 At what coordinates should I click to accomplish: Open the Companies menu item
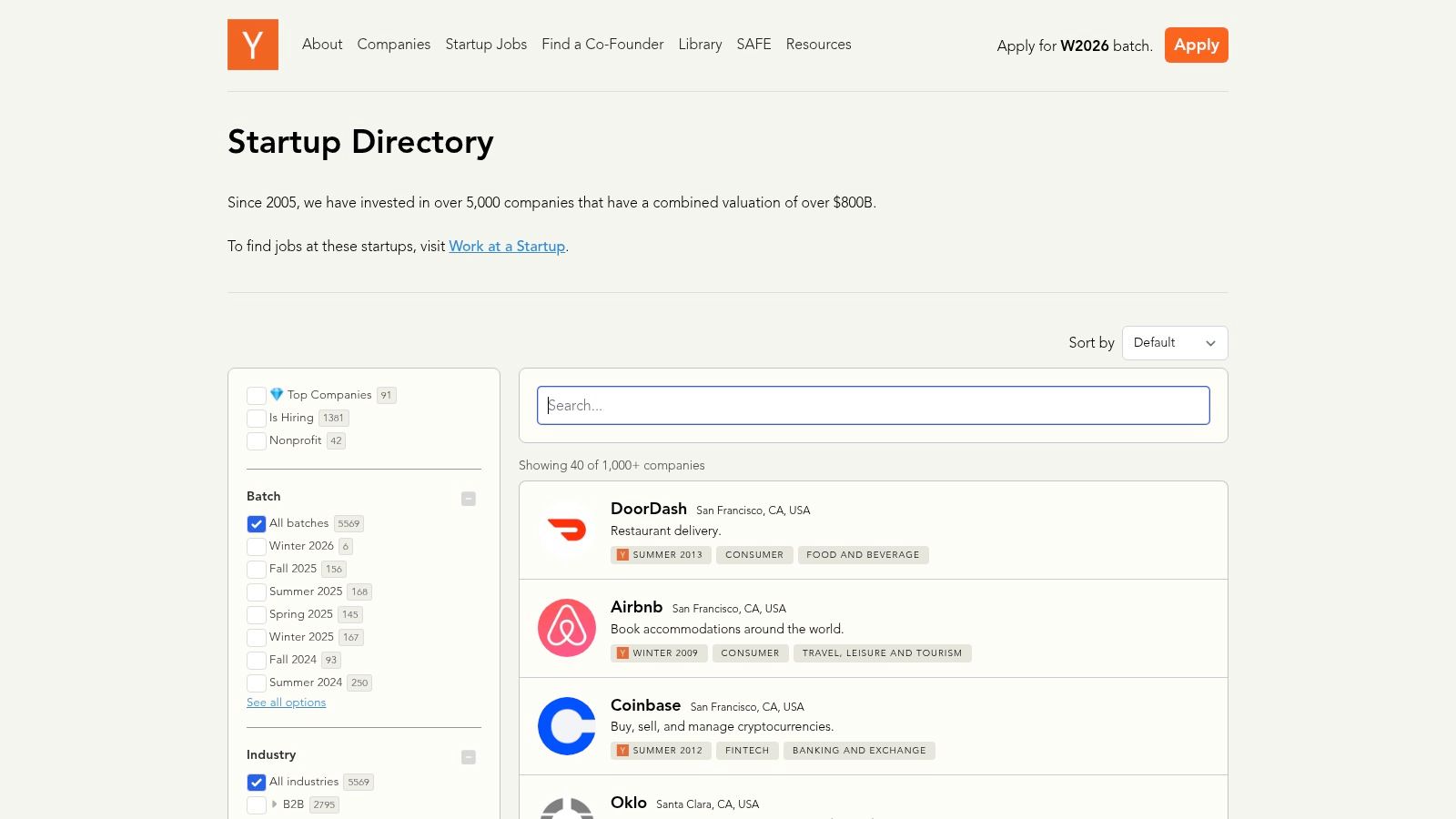point(393,45)
